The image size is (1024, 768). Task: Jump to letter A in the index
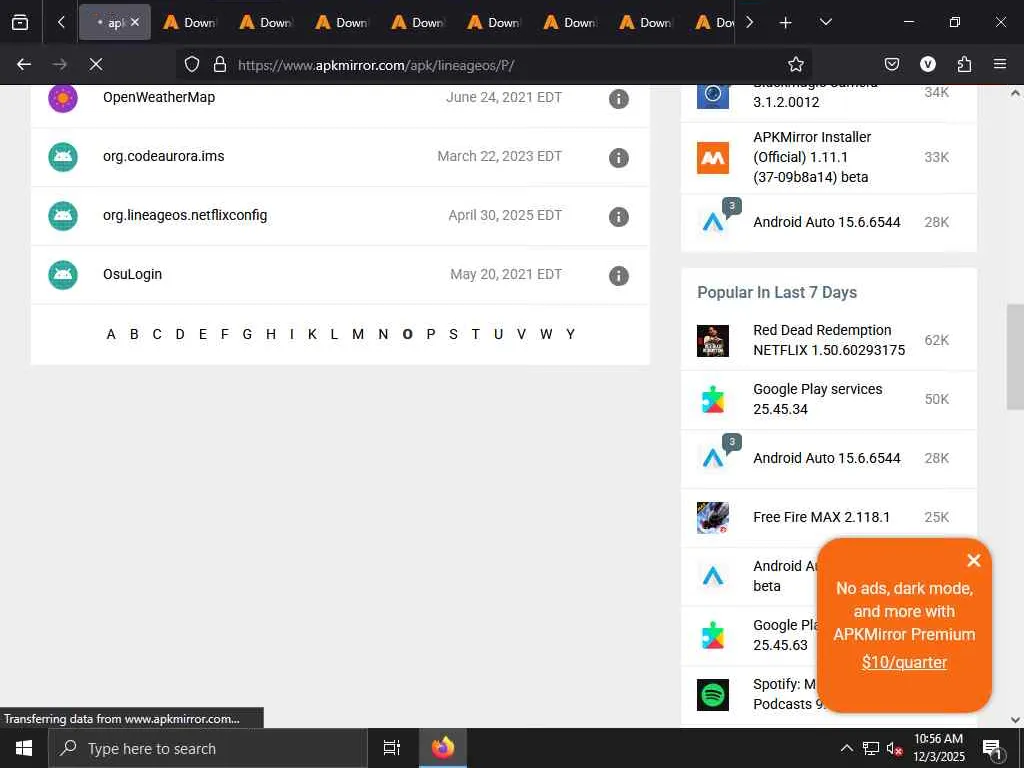click(x=111, y=334)
